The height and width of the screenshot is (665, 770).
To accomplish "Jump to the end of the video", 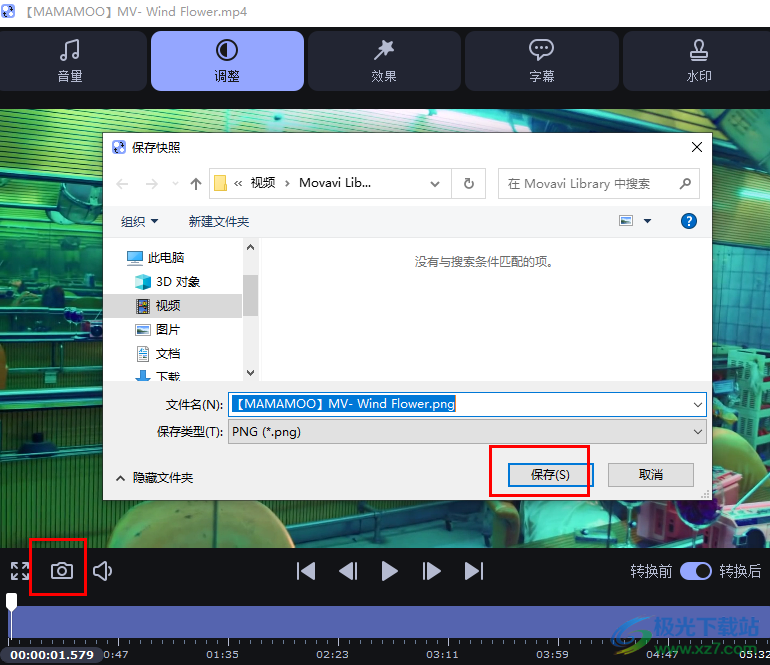I will click(x=474, y=571).
